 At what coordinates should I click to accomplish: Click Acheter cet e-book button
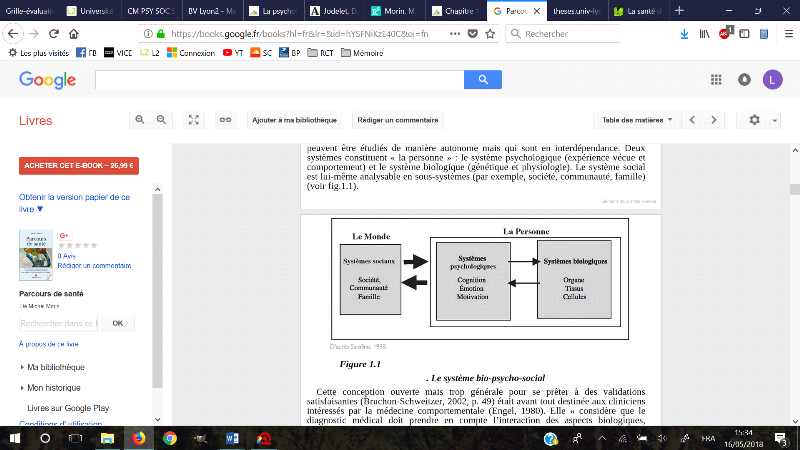(79, 166)
